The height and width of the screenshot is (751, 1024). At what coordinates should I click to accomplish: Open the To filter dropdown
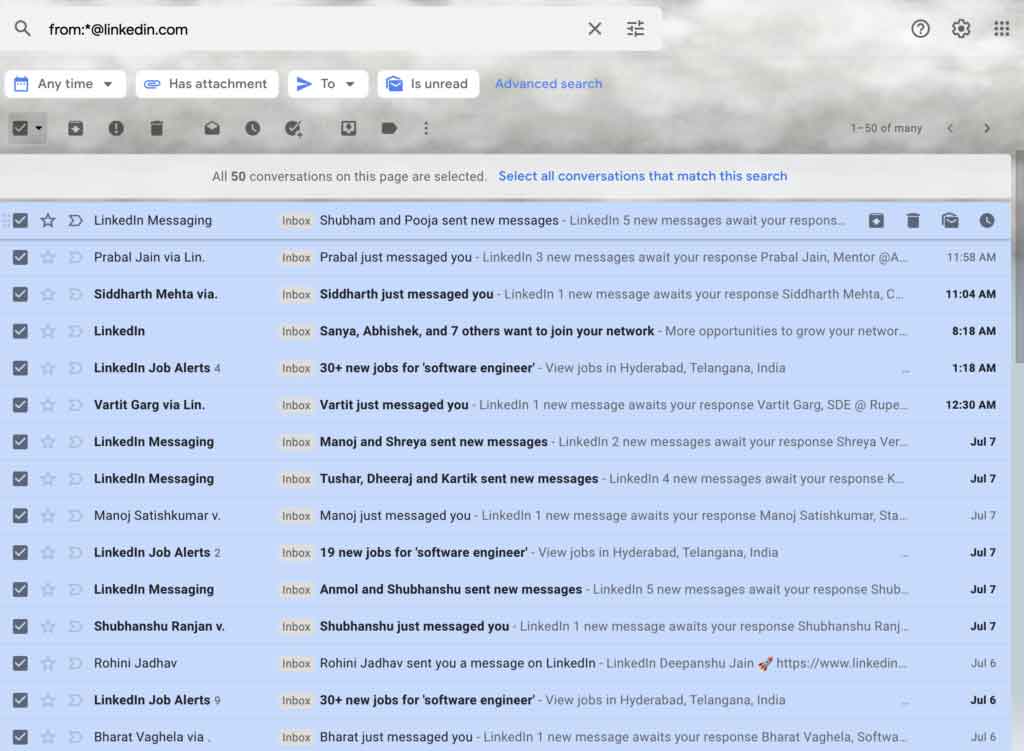[x=328, y=84]
